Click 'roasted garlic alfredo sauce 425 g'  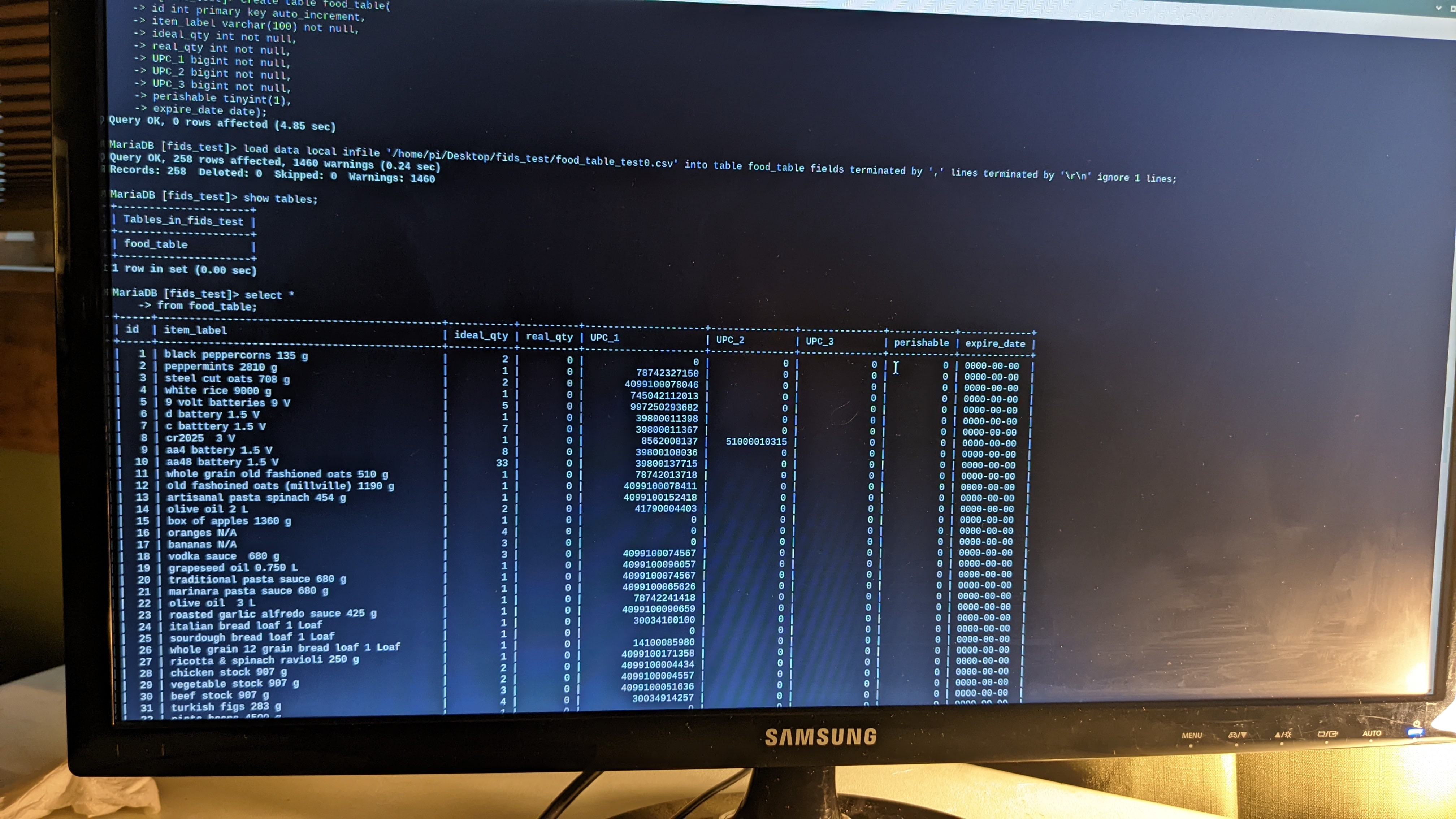point(272,613)
